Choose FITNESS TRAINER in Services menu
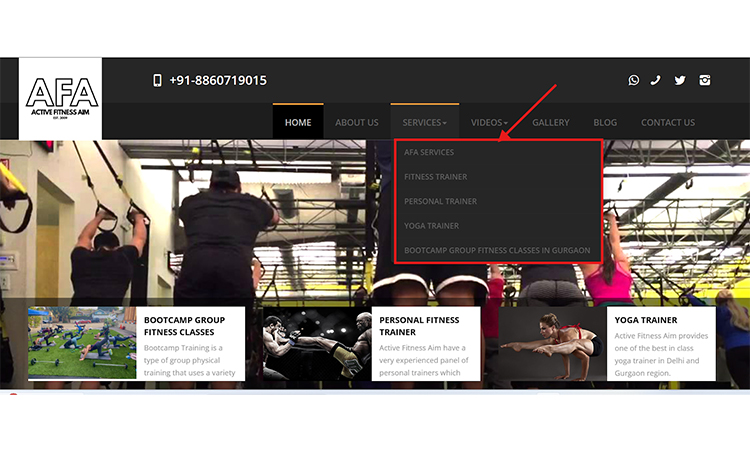 [436, 177]
